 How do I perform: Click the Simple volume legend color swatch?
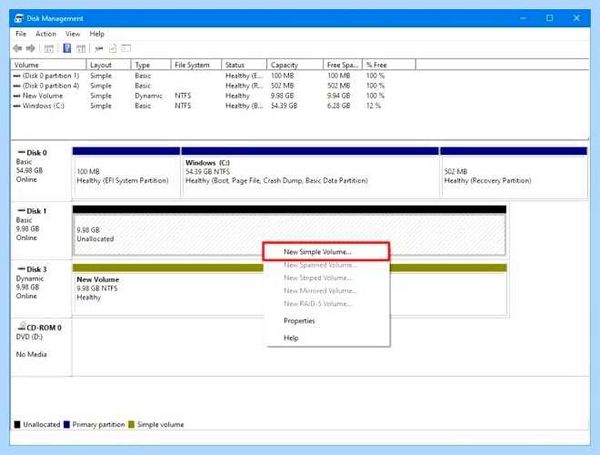coord(131,424)
